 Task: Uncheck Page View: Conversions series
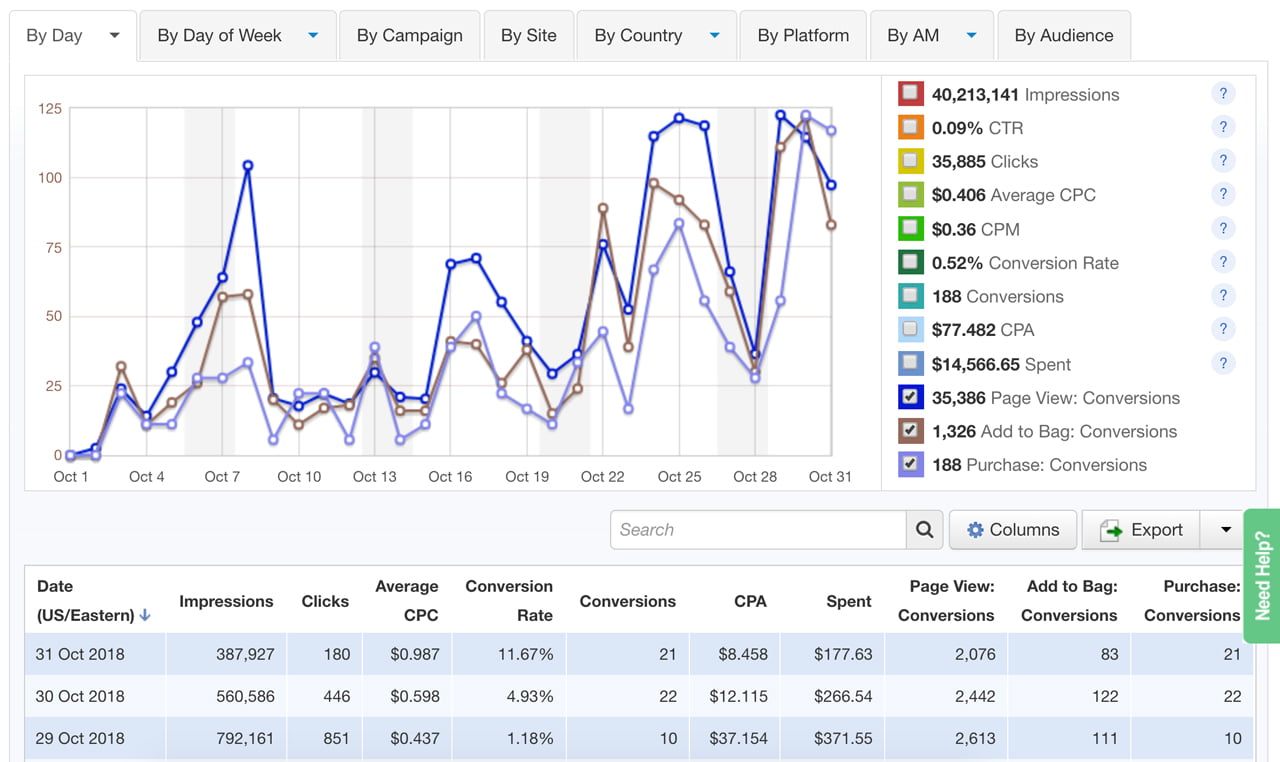[x=910, y=398]
